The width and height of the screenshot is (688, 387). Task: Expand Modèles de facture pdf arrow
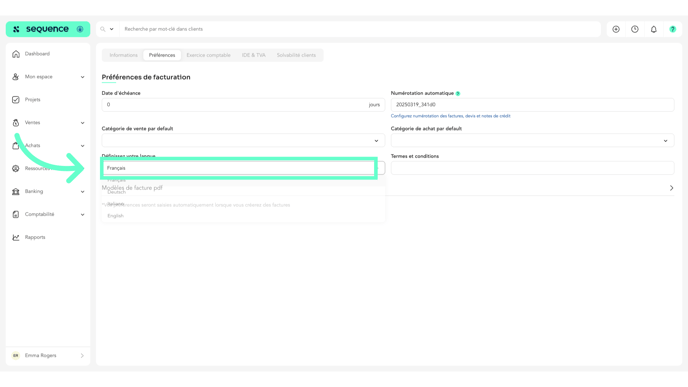671,188
